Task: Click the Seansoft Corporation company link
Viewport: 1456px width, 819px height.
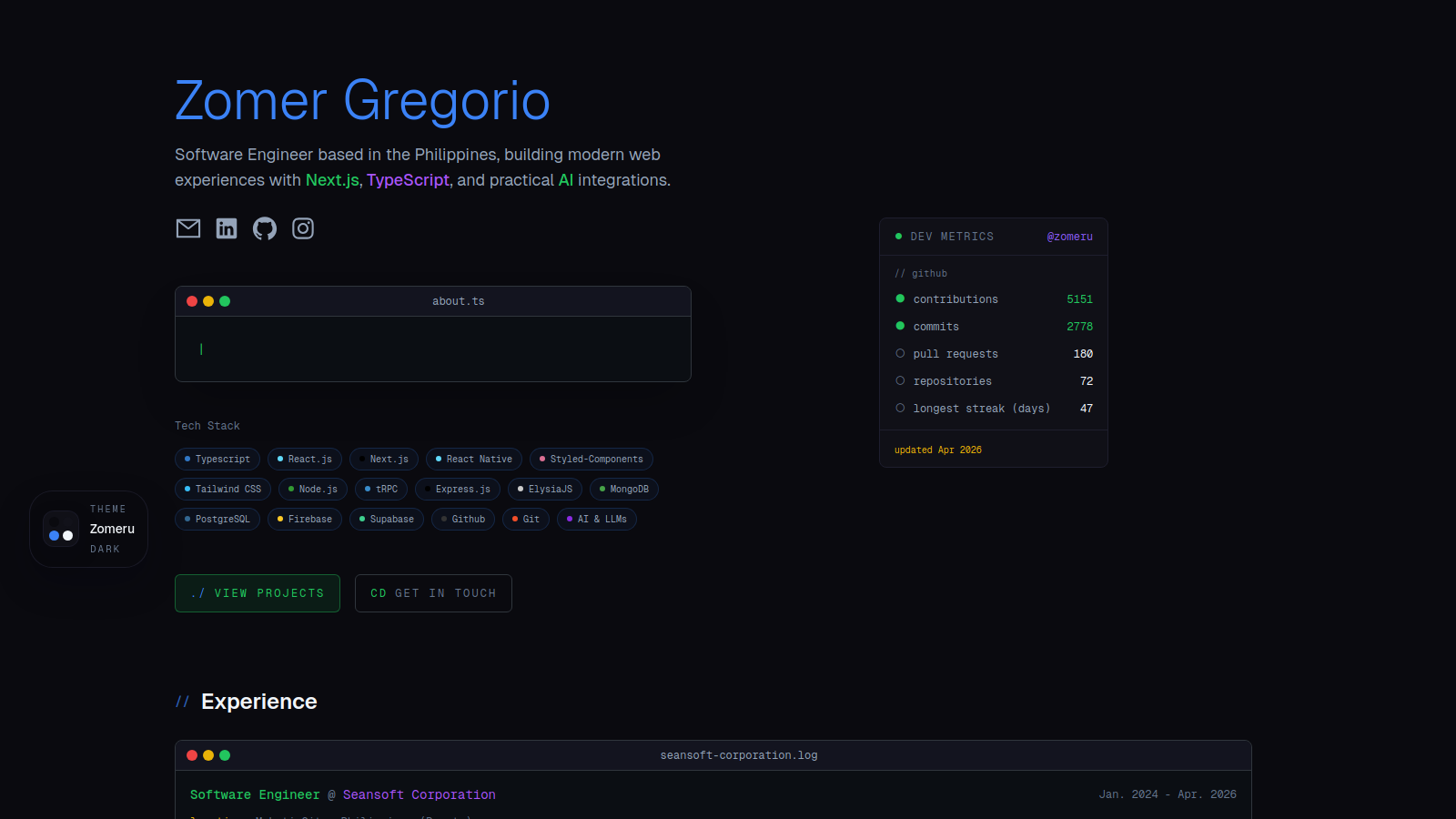Action: tap(420, 794)
